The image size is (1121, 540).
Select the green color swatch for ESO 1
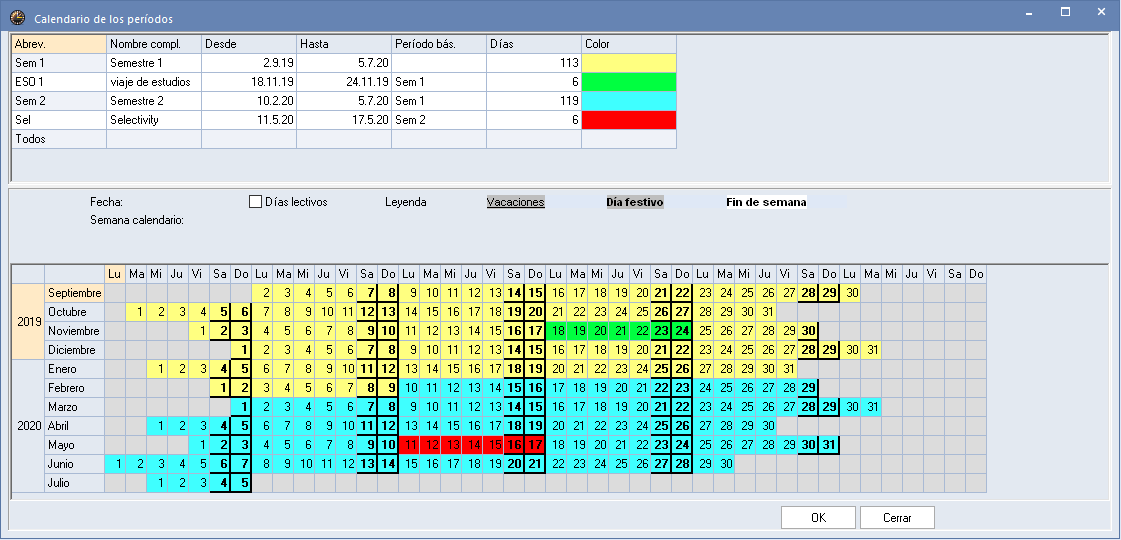(628, 82)
